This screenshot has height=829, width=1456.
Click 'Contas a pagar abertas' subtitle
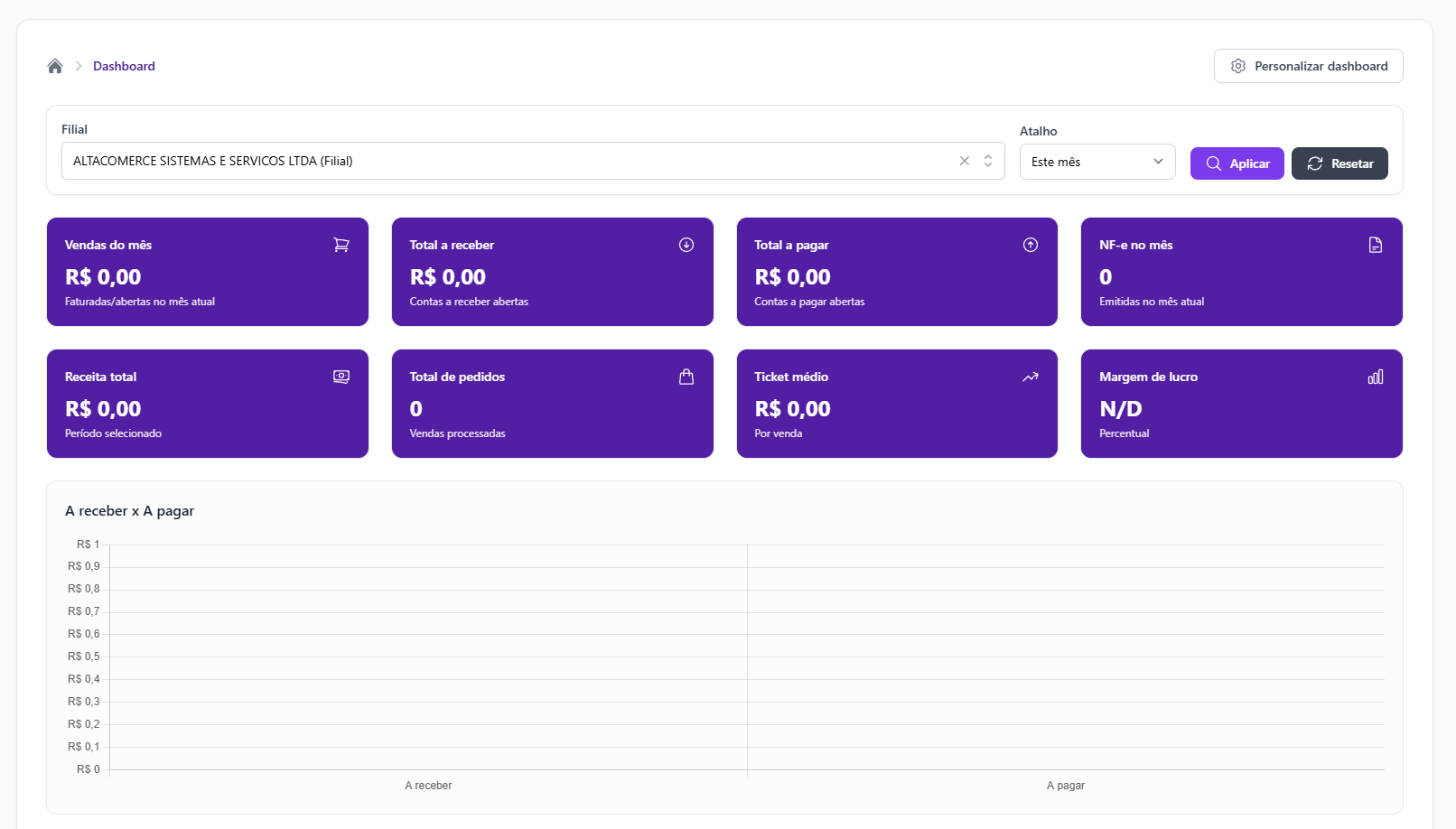tap(809, 302)
